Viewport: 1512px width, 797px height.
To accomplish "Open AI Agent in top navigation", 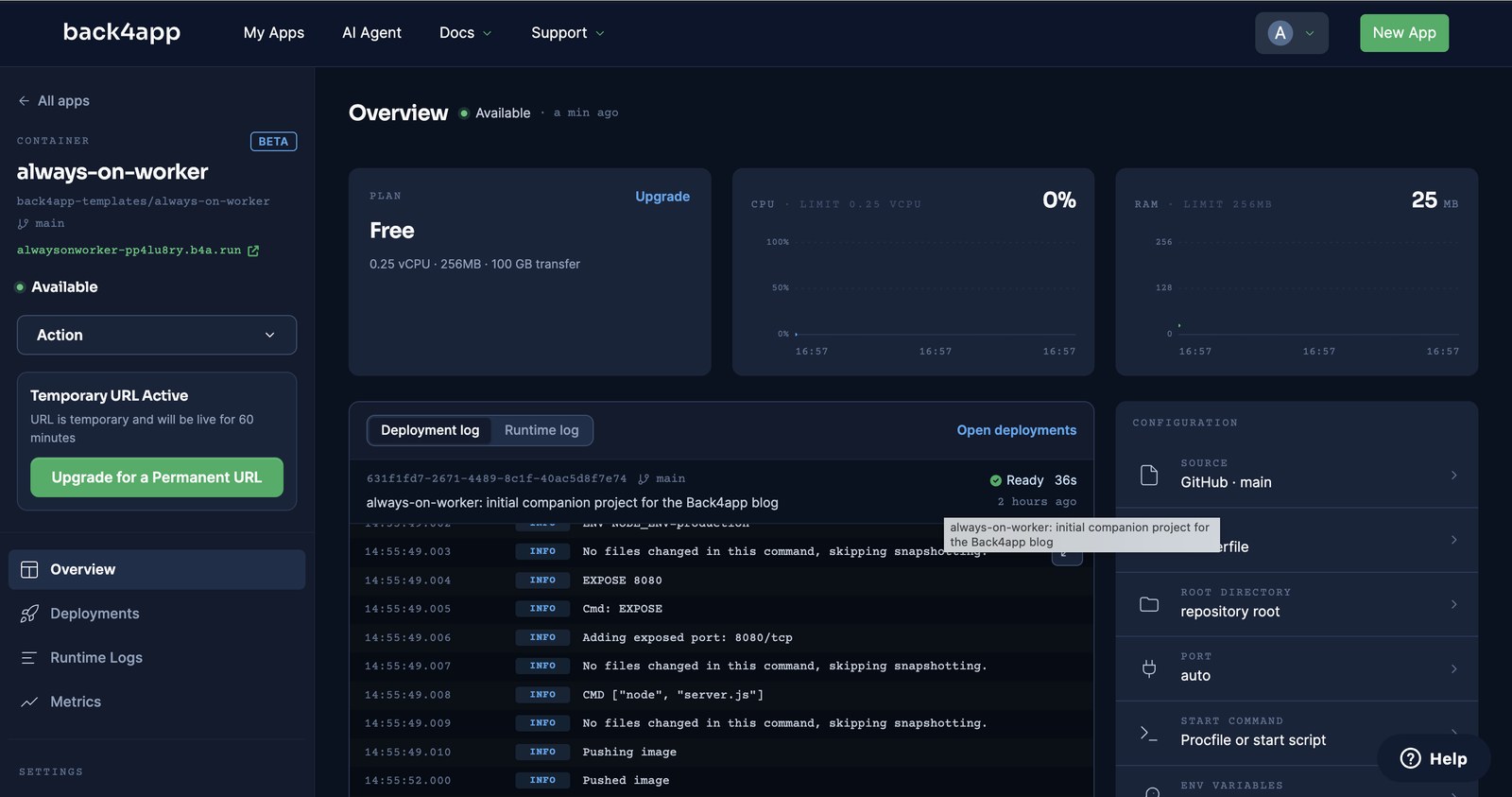I will click(x=371, y=33).
